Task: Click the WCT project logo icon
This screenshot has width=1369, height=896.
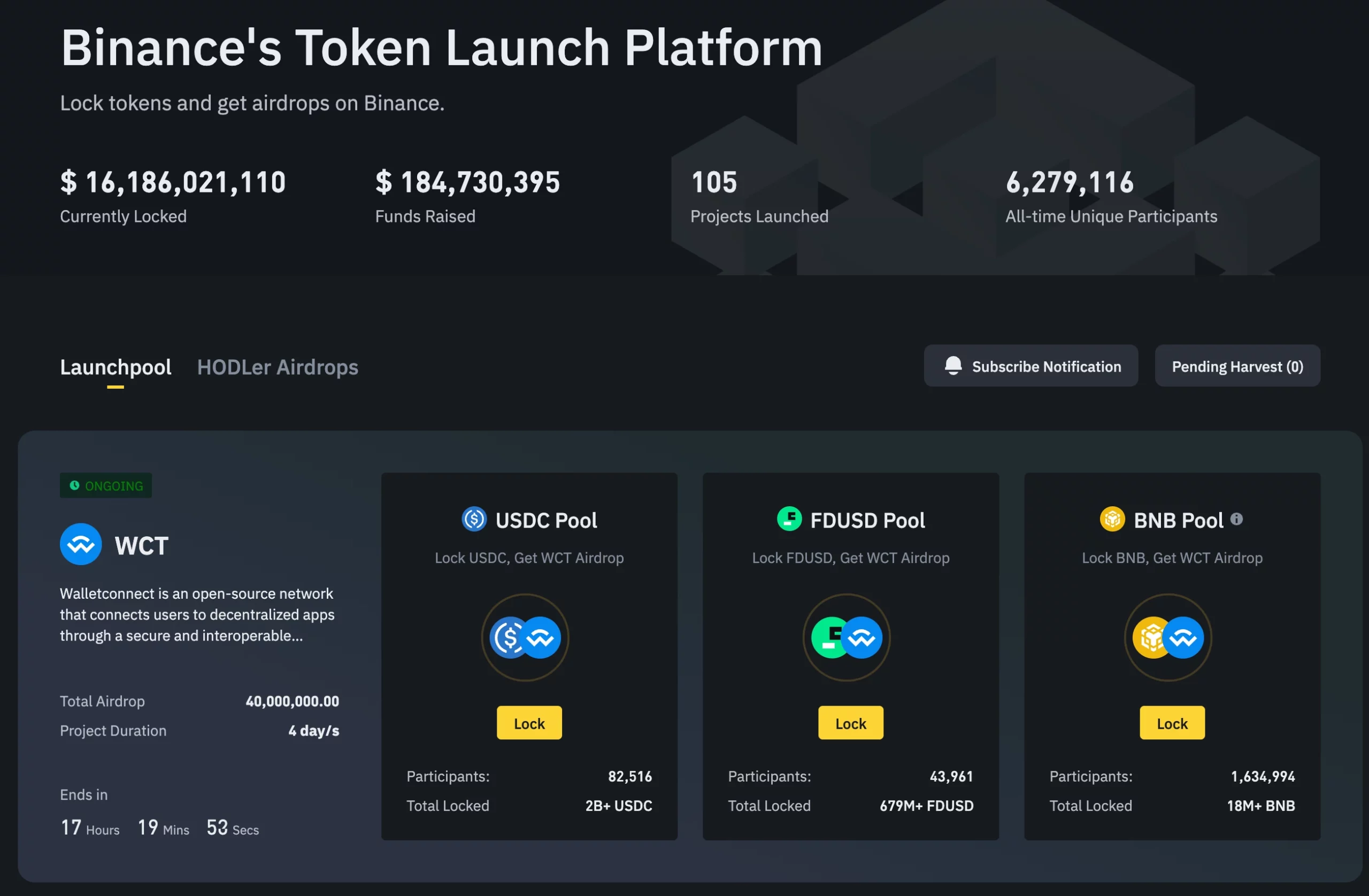Action: [81, 544]
